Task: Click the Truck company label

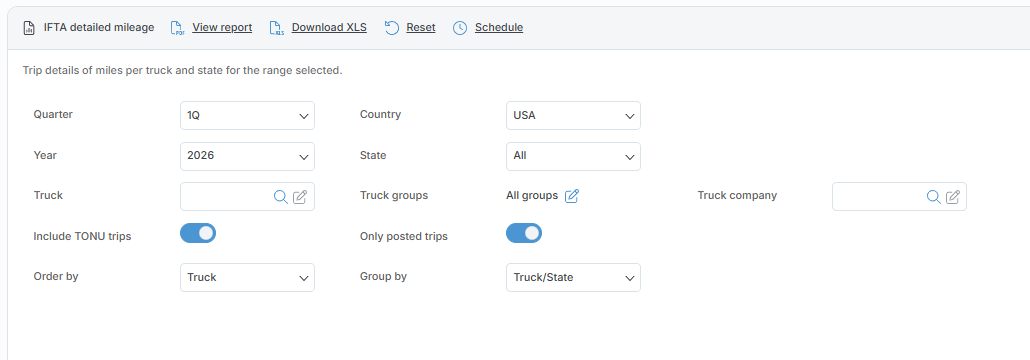Action: pos(737,196)
